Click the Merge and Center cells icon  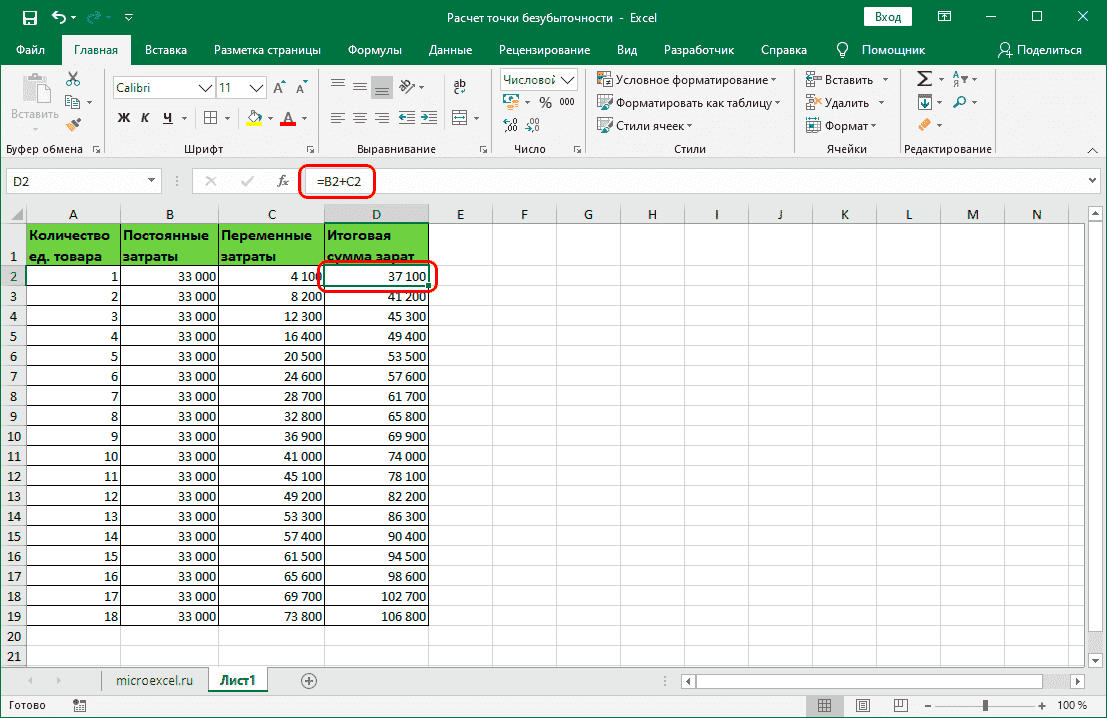460,117
